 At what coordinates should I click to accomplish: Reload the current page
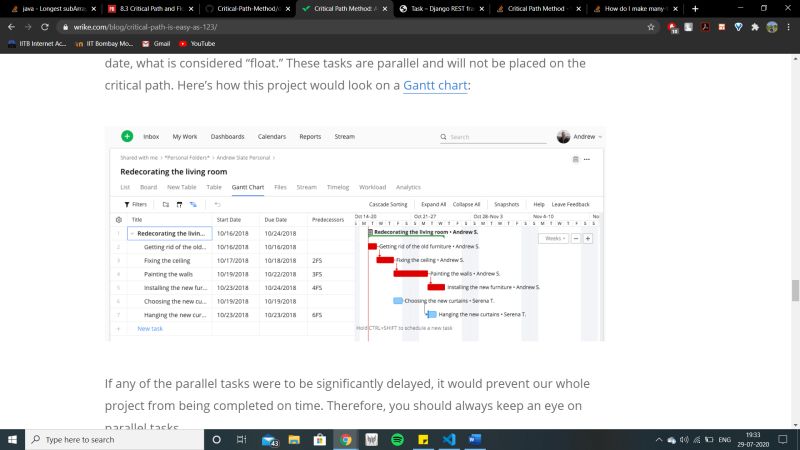point(45,27)
